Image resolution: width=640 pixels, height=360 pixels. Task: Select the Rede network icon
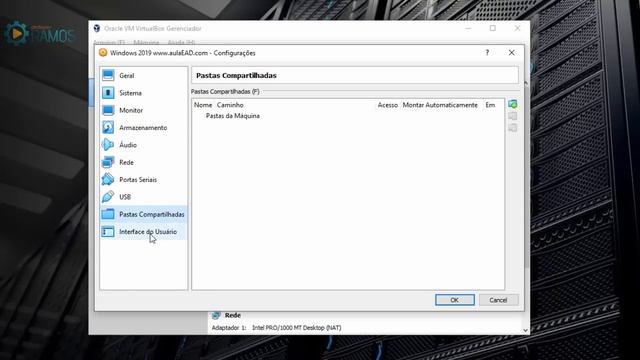(108, 162)
